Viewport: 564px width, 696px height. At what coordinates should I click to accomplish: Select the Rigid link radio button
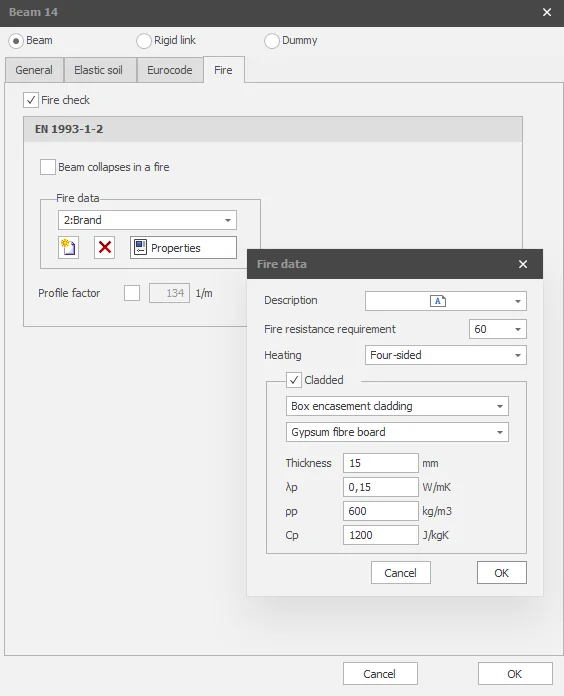click(144, 41)
